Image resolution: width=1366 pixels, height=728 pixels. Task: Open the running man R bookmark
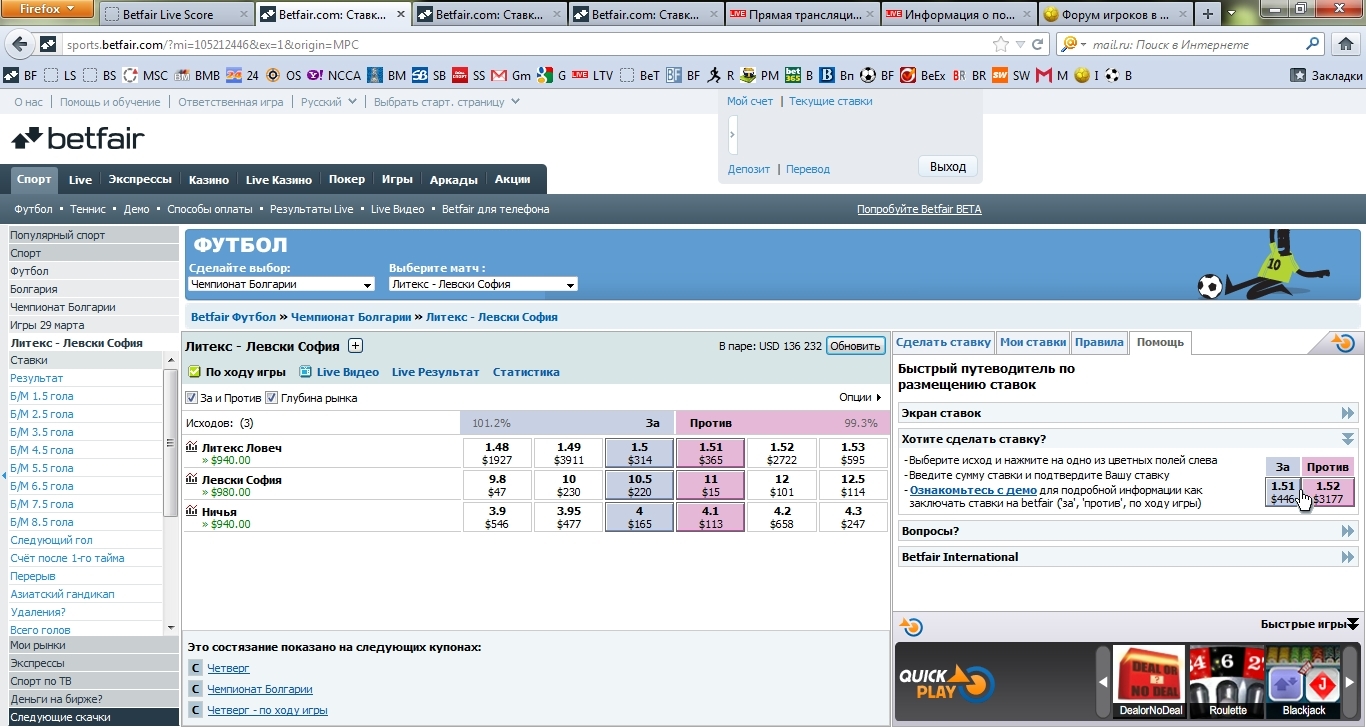[721, 75]
